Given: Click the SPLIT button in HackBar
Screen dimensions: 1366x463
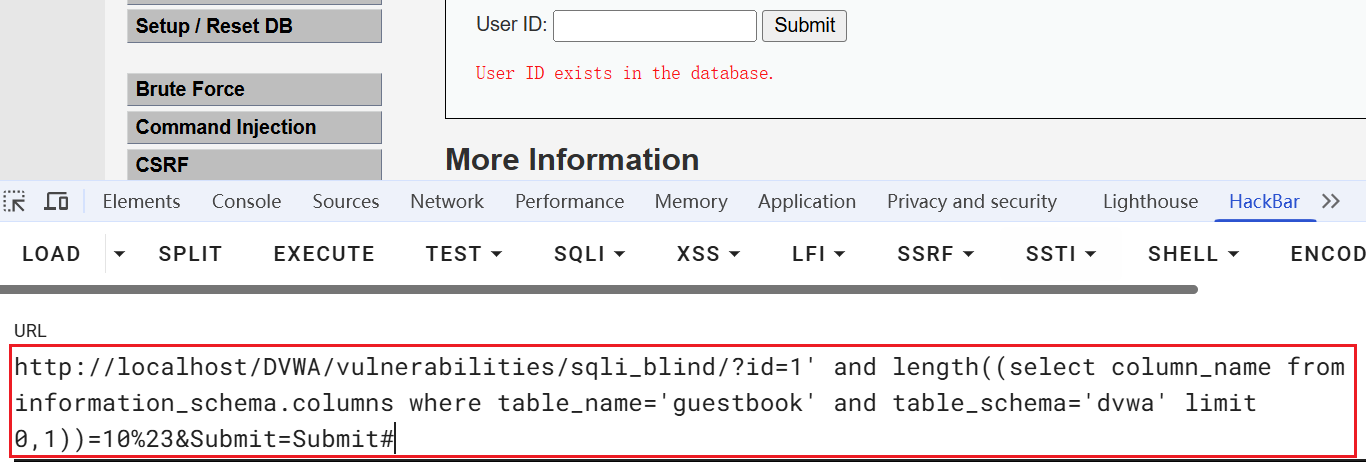Looking at the screenshot, I should pos(190,254).
